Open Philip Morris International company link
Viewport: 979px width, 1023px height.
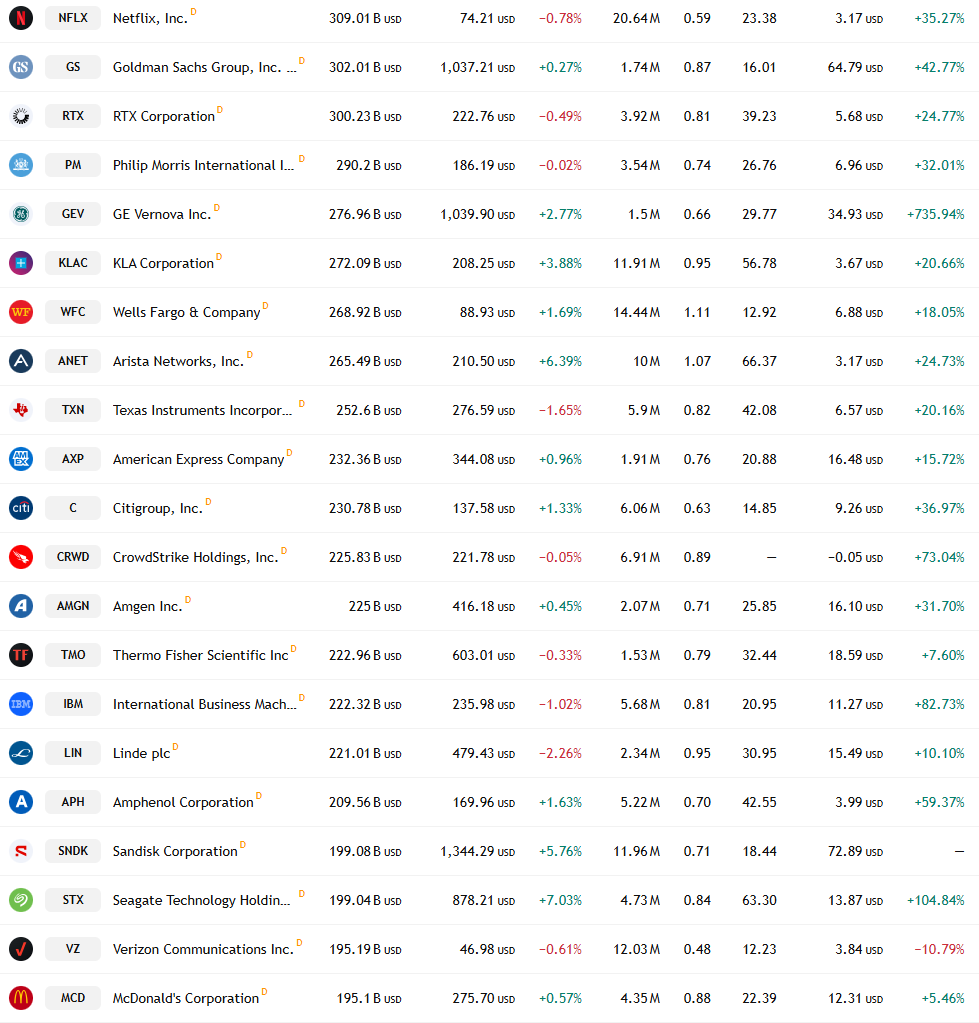point(203,165)
